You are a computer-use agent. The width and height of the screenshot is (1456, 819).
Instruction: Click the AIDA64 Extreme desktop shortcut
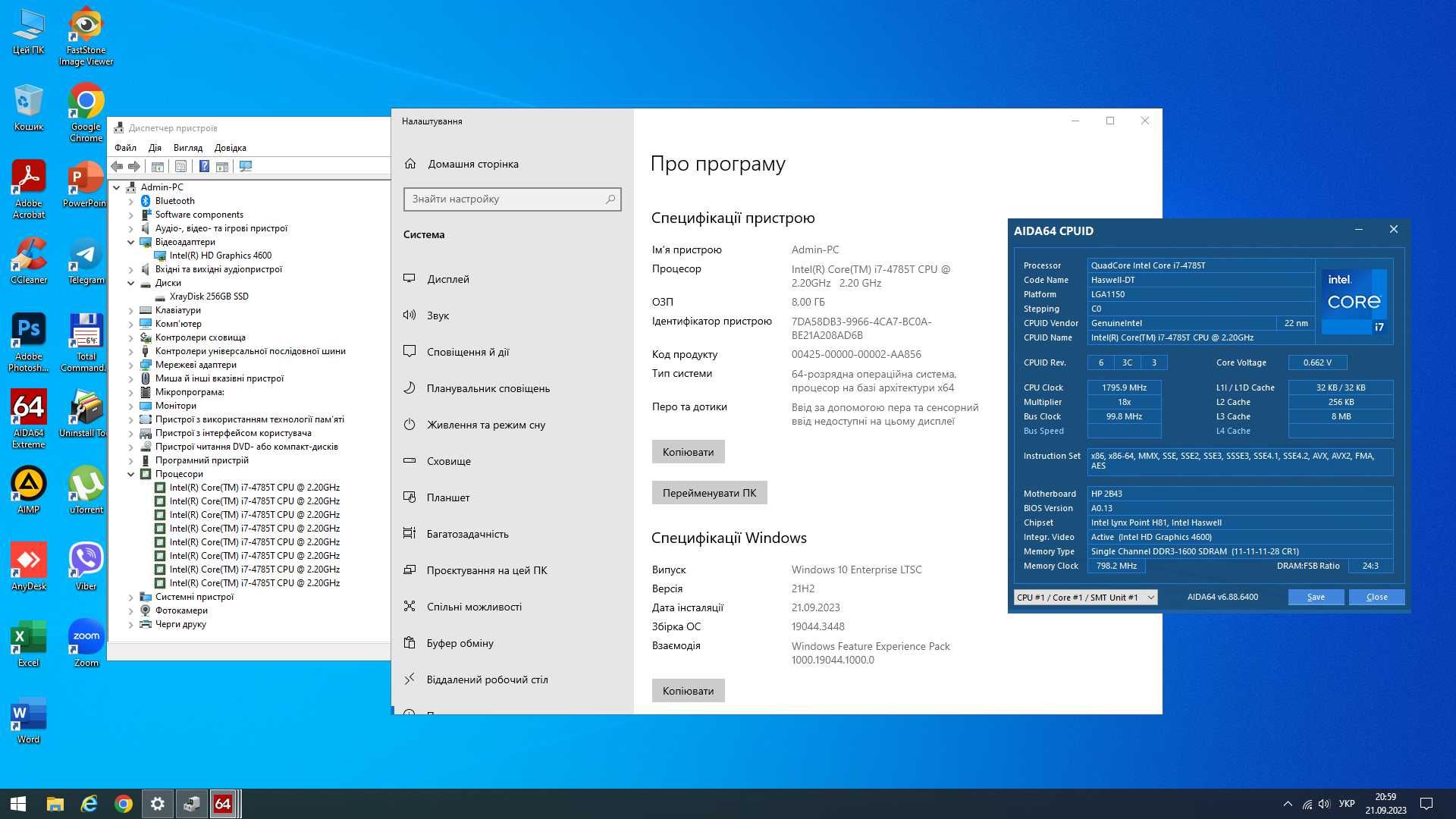(x=29, y=419)
